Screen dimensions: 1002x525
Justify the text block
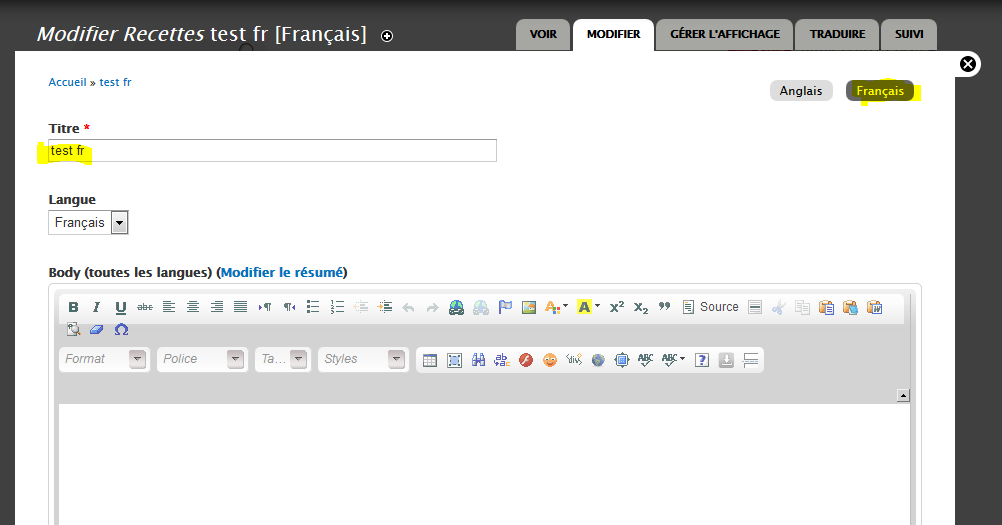240,307
